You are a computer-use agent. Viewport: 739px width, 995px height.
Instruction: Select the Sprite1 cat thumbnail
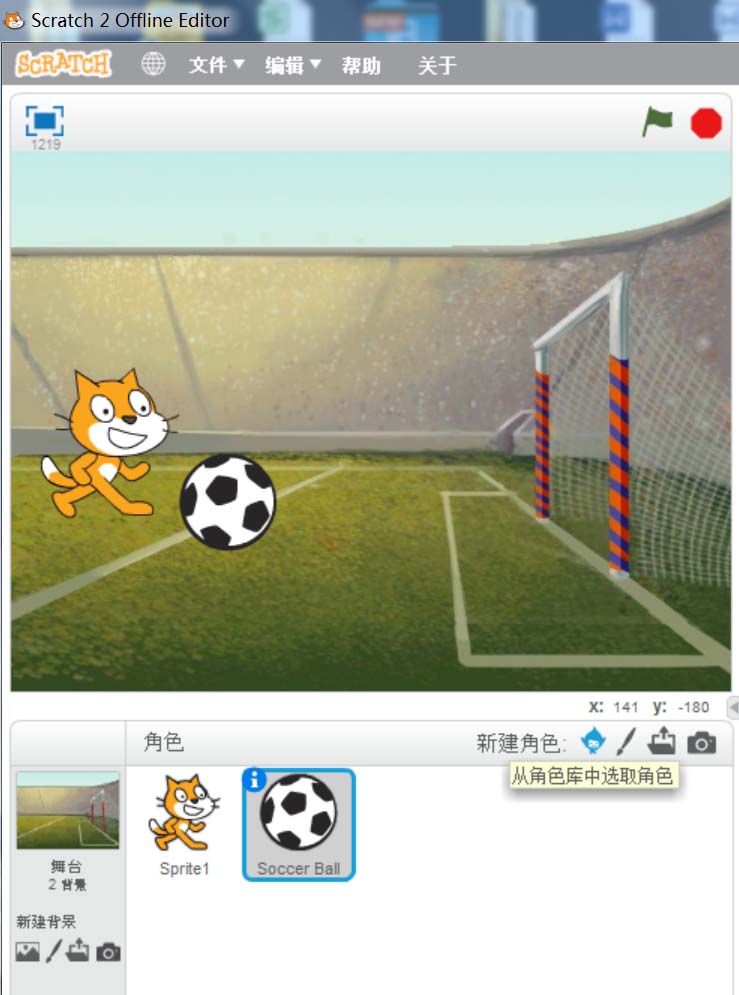click(x=184, y=824)
